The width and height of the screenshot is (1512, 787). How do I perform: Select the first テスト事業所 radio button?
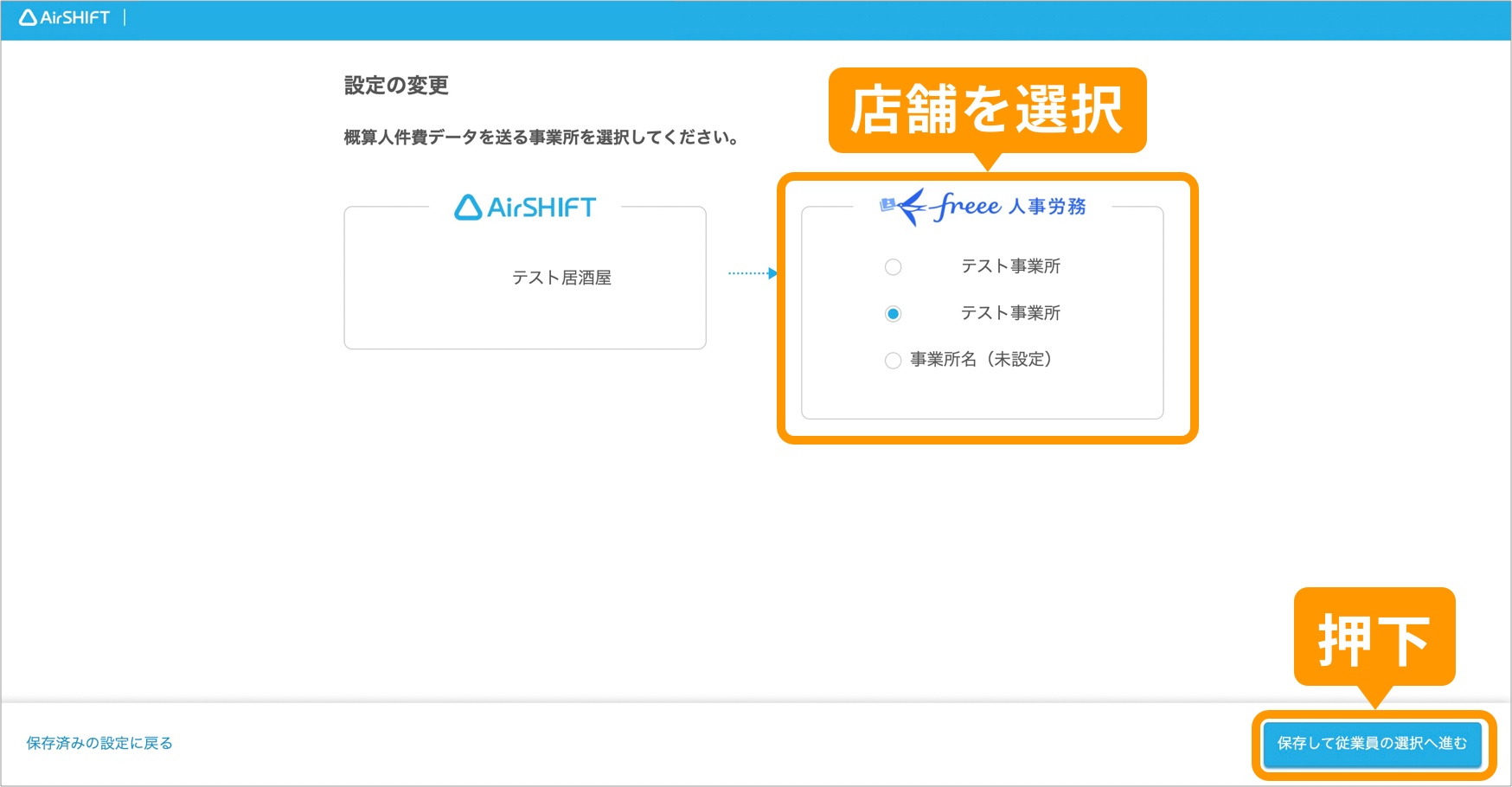click(893, 267)
